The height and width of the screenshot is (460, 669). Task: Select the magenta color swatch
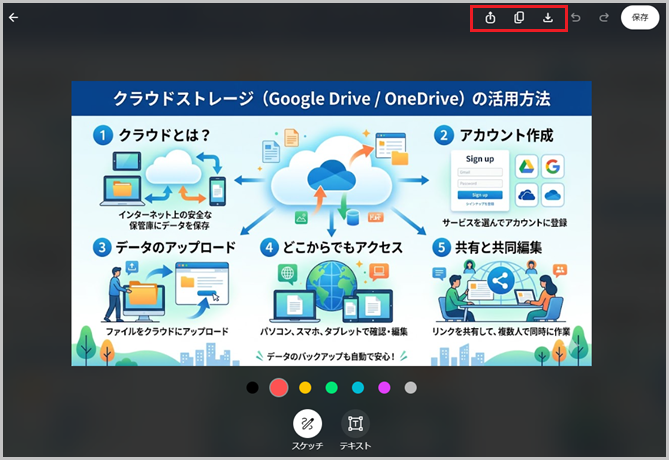click(384, 387)
